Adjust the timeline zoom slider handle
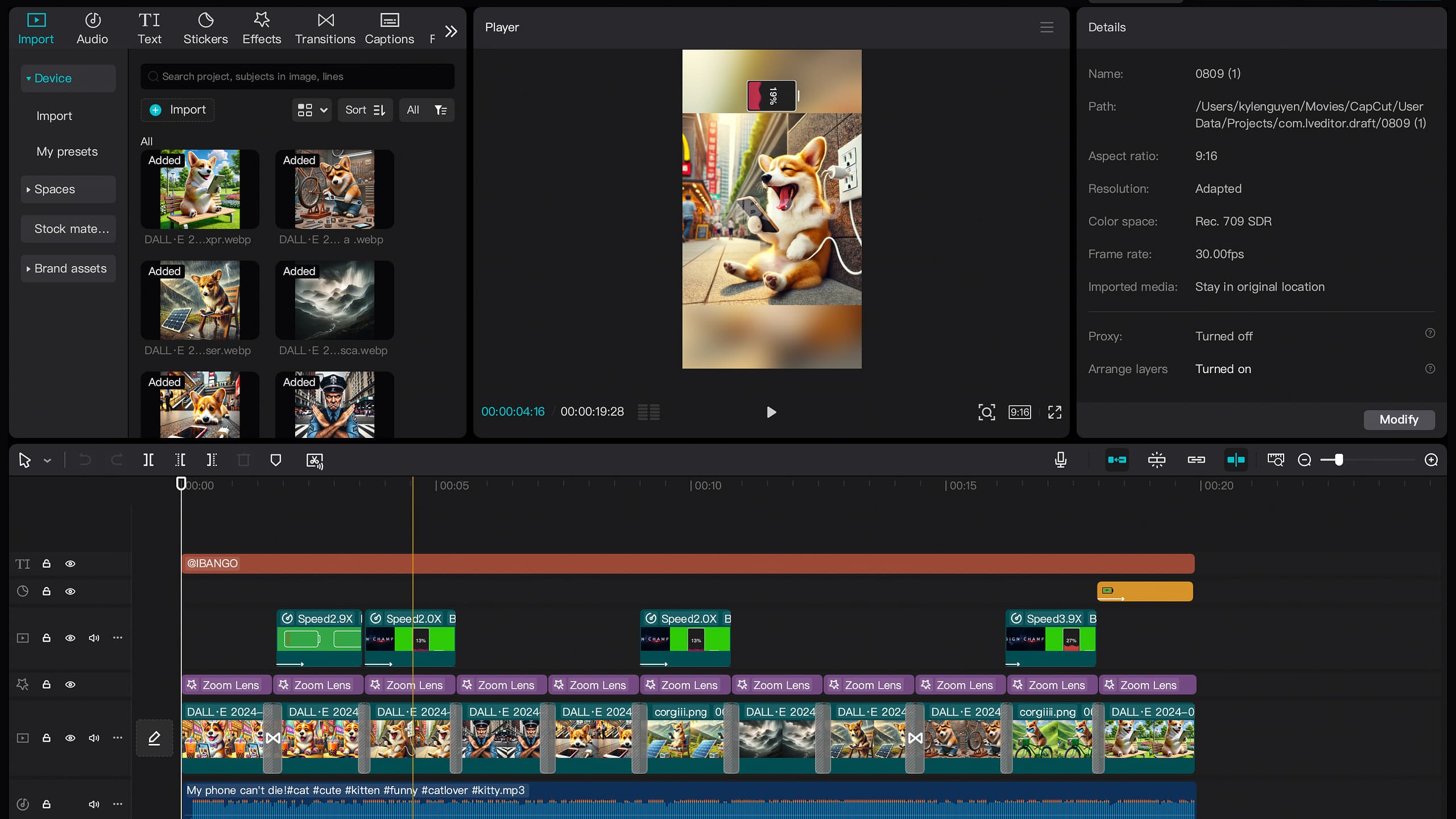The image size is (1456, 819). pos(1339,460)
